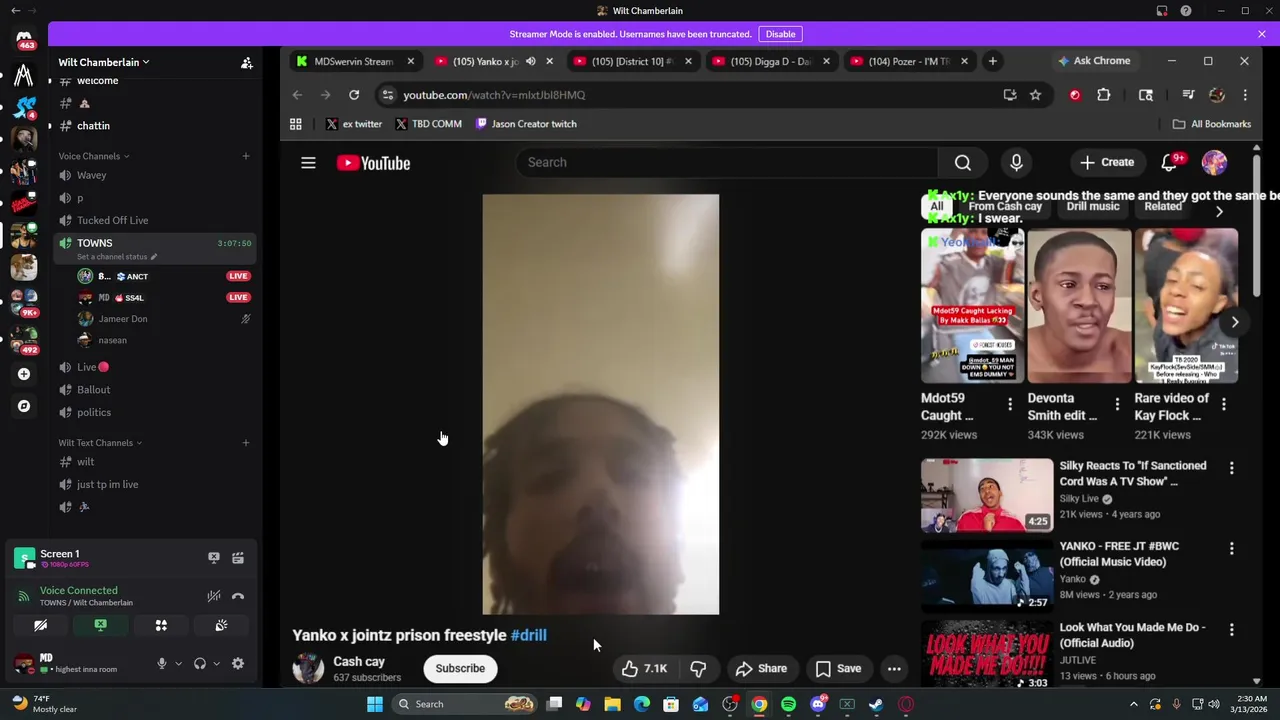Disable Streamer Mode button in banner
The width and height of the screenshot is (1280, 720).
click(x=780, y=34)
